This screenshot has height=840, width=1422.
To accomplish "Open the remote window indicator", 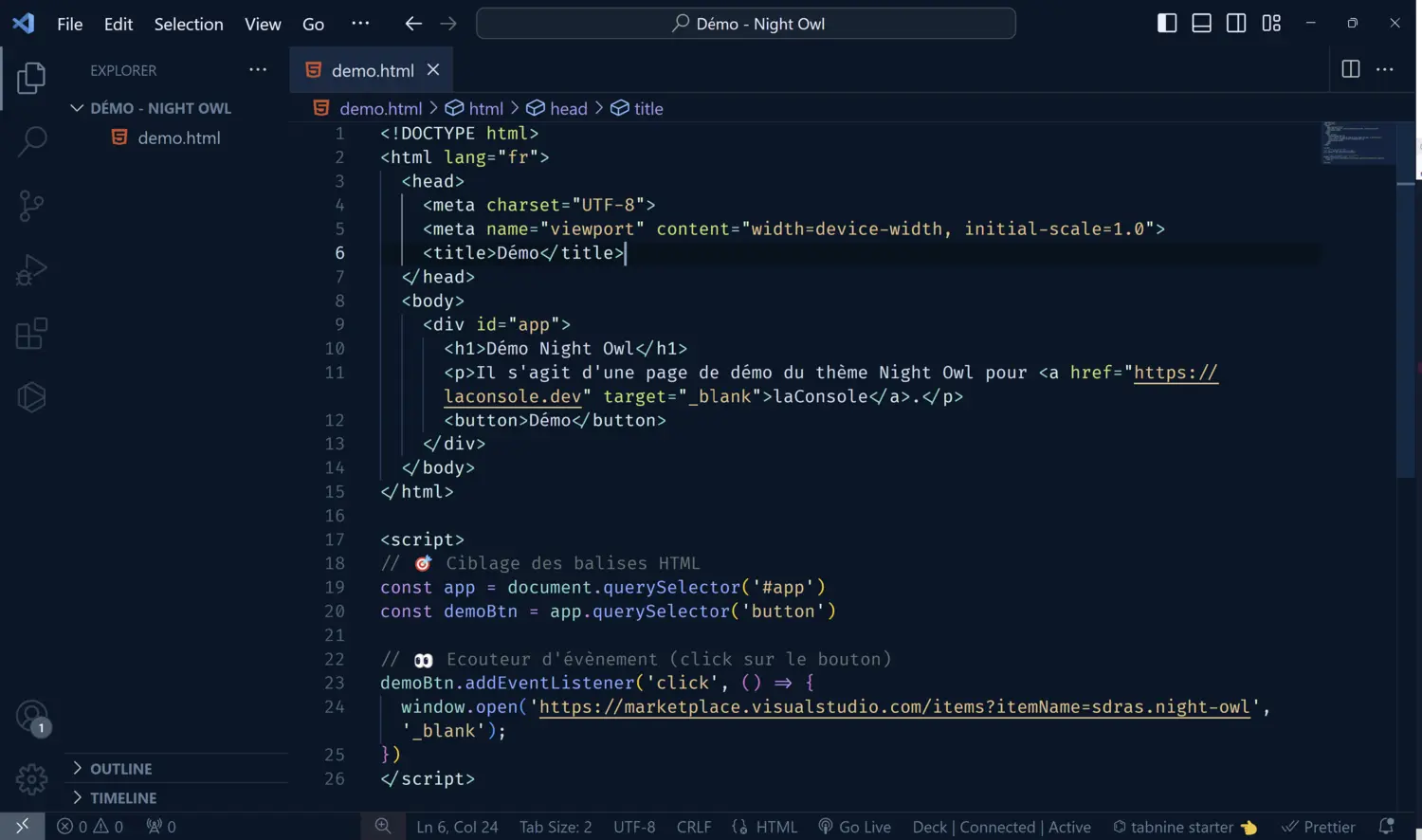I will [x=22, y=826].
